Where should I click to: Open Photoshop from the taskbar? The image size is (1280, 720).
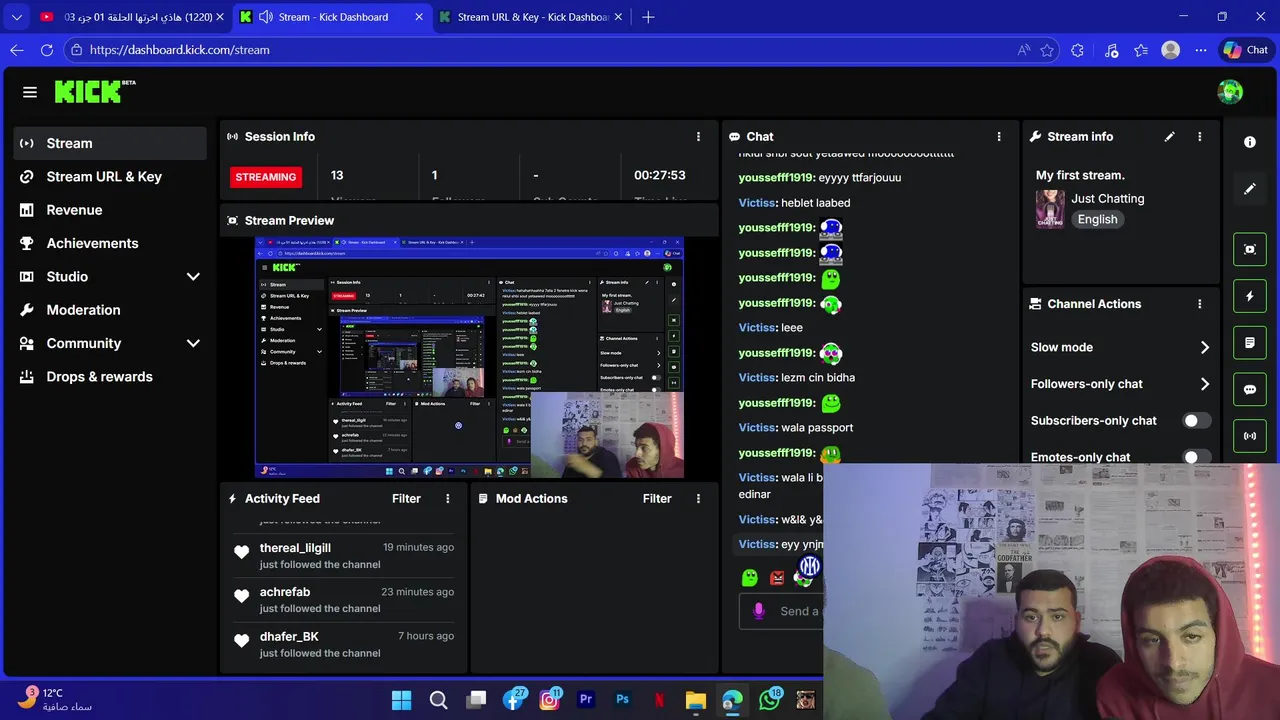622,700
